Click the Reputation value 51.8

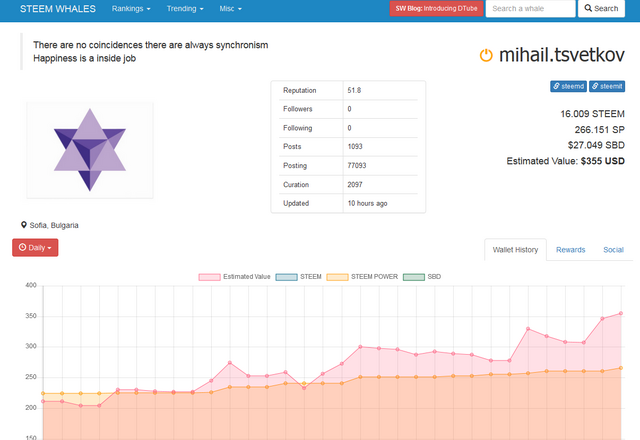pos(354,90)
